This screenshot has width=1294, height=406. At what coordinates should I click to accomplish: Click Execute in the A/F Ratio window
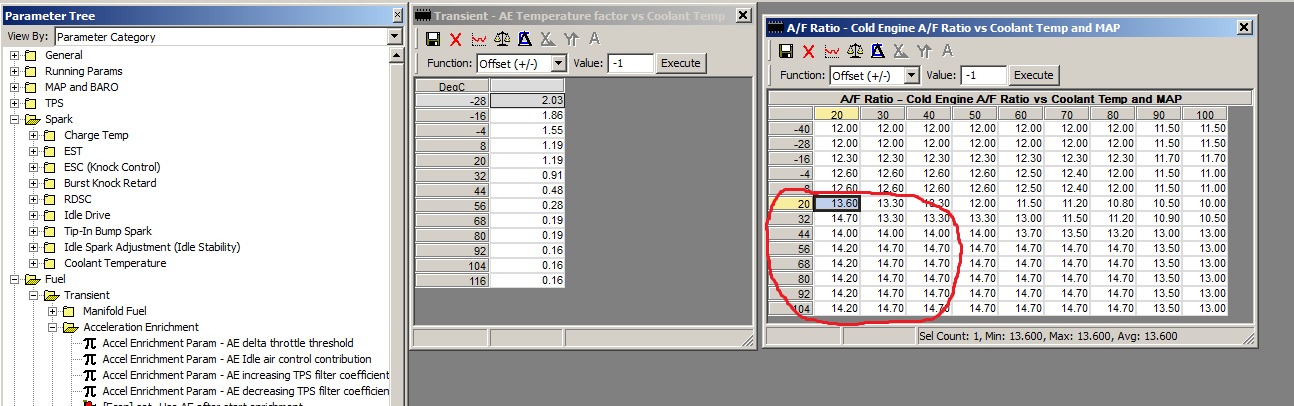[x=1034, y=75]
